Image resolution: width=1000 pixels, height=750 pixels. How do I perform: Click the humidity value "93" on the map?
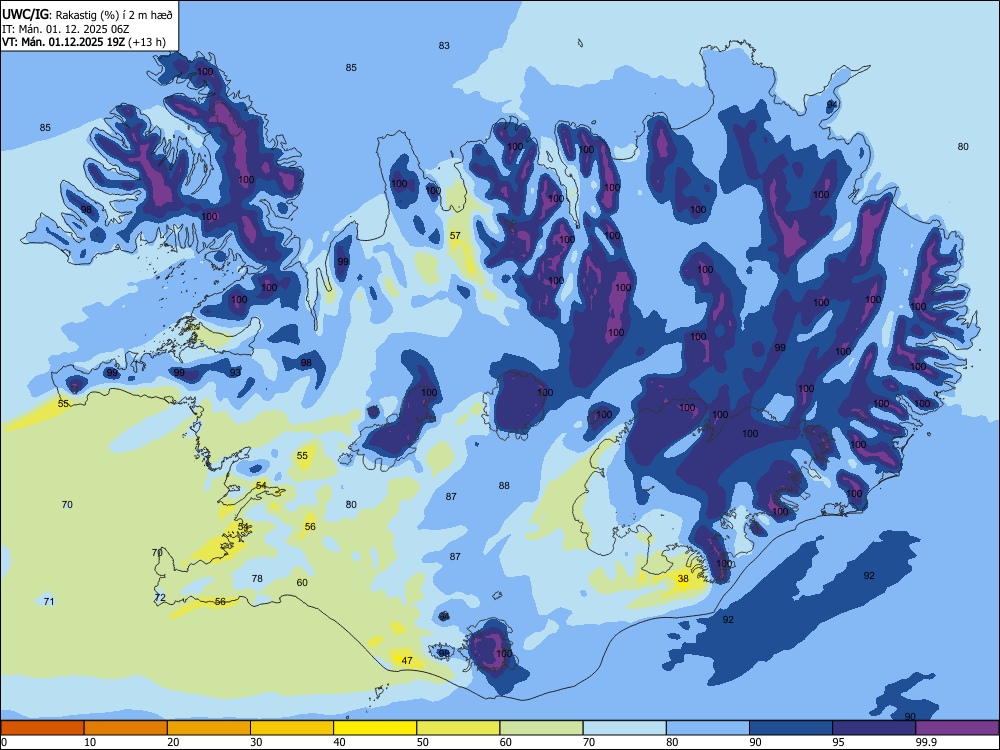point(235,372)
